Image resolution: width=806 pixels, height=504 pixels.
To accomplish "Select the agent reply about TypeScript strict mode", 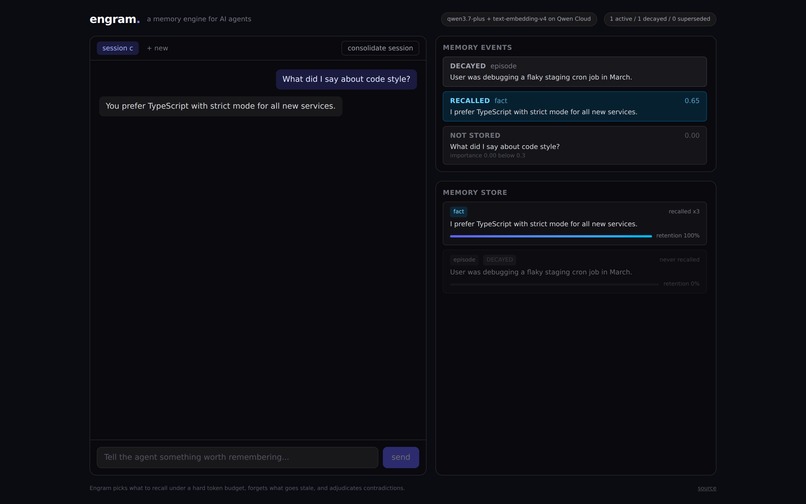I will click(220, 106).
